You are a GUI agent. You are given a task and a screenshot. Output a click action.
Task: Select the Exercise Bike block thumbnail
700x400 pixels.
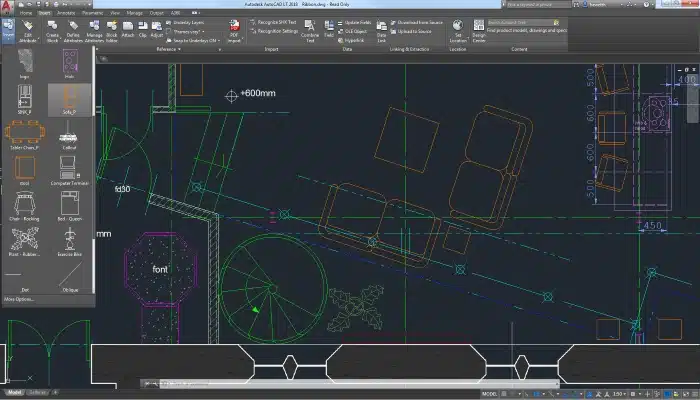point(70,242)
